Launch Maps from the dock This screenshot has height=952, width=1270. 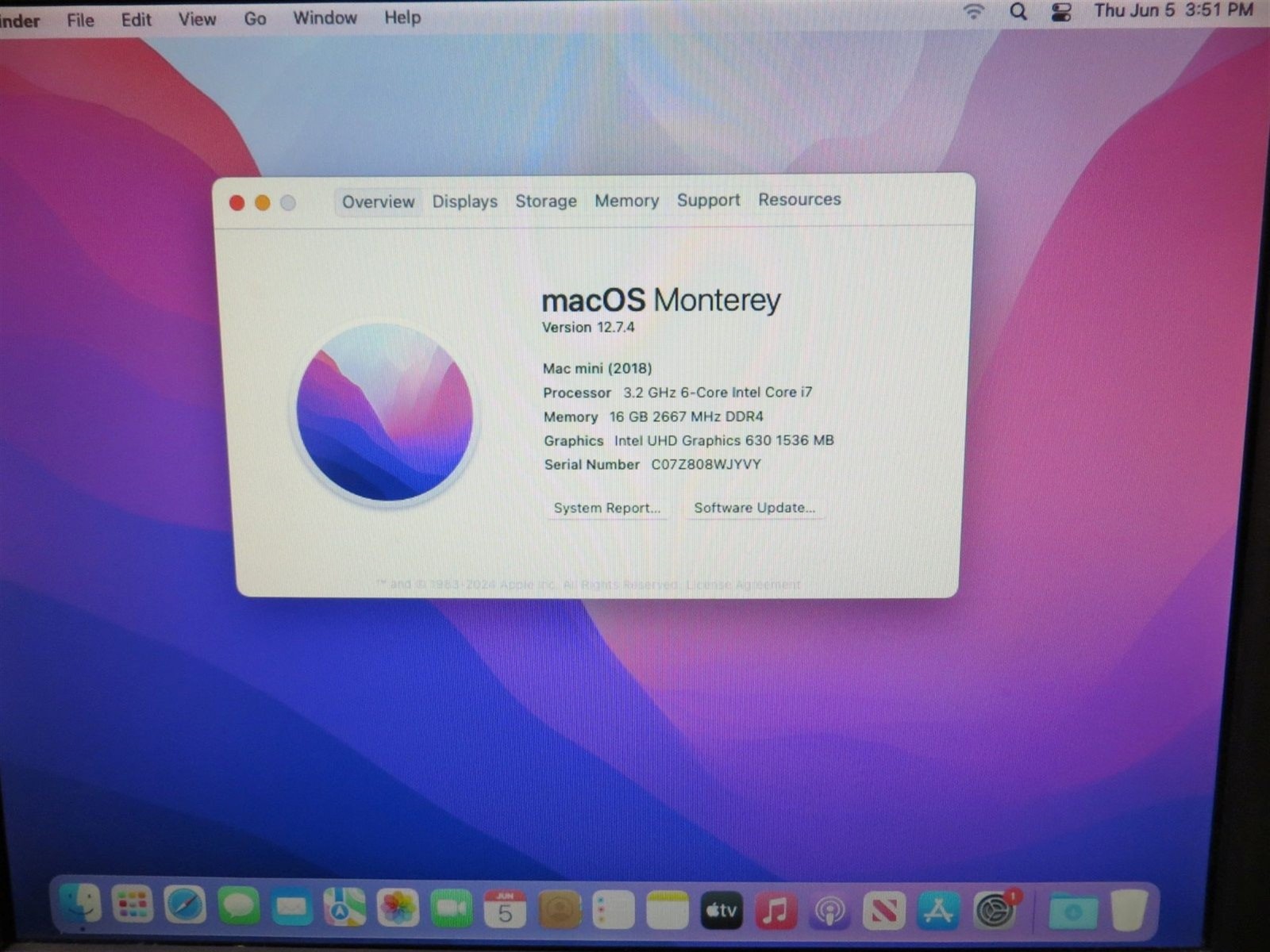click(344, 907)
